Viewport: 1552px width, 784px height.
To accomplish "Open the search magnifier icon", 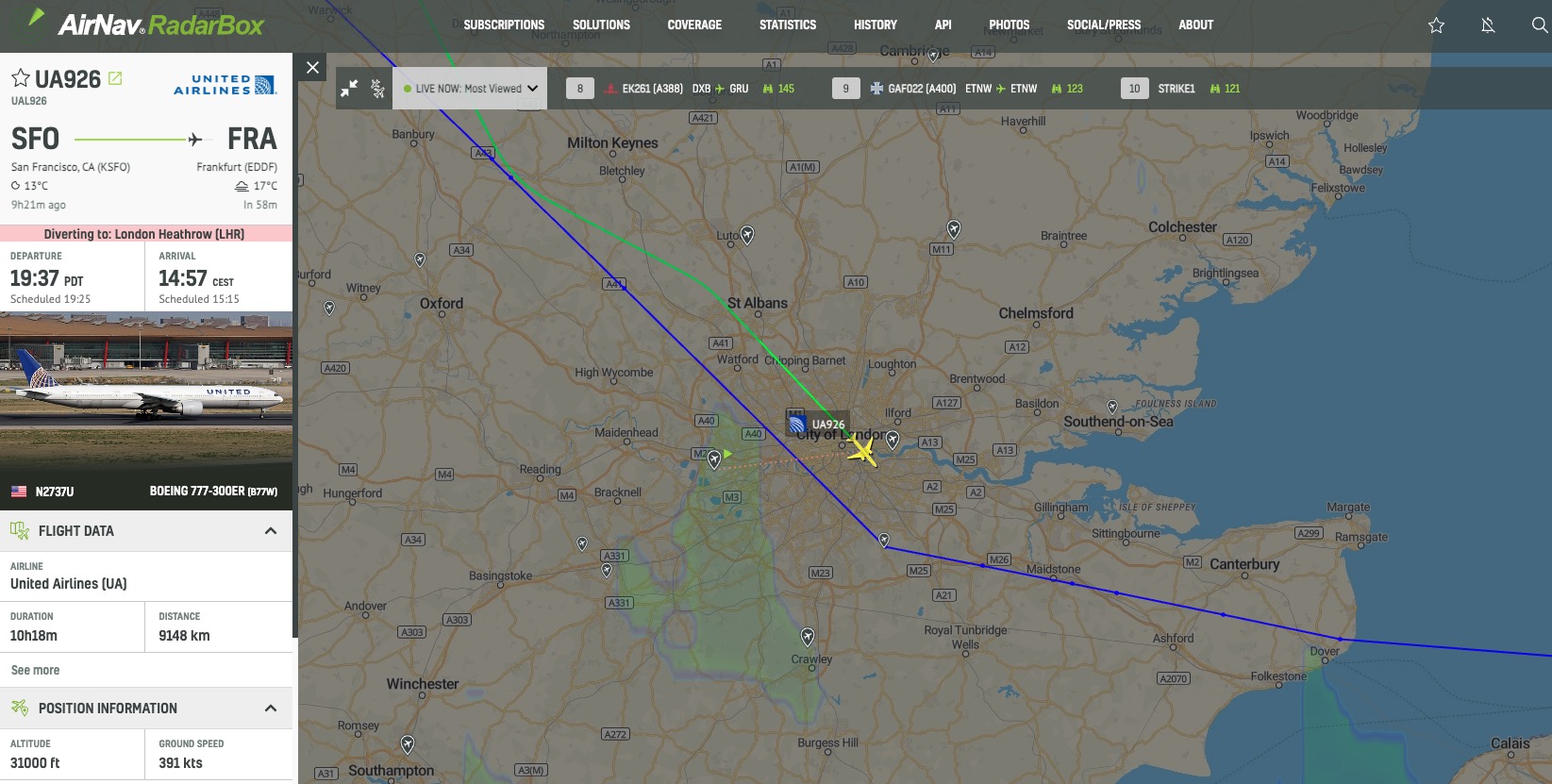I will 1540,25.
